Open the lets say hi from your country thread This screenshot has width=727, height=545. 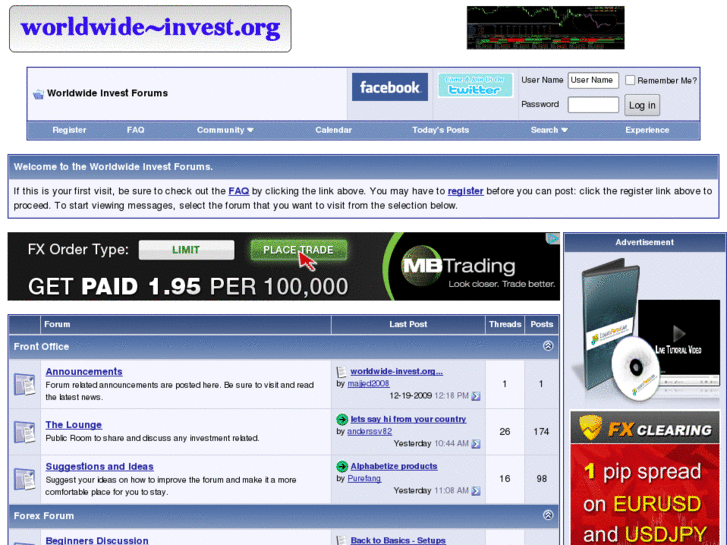coord(408,419)
